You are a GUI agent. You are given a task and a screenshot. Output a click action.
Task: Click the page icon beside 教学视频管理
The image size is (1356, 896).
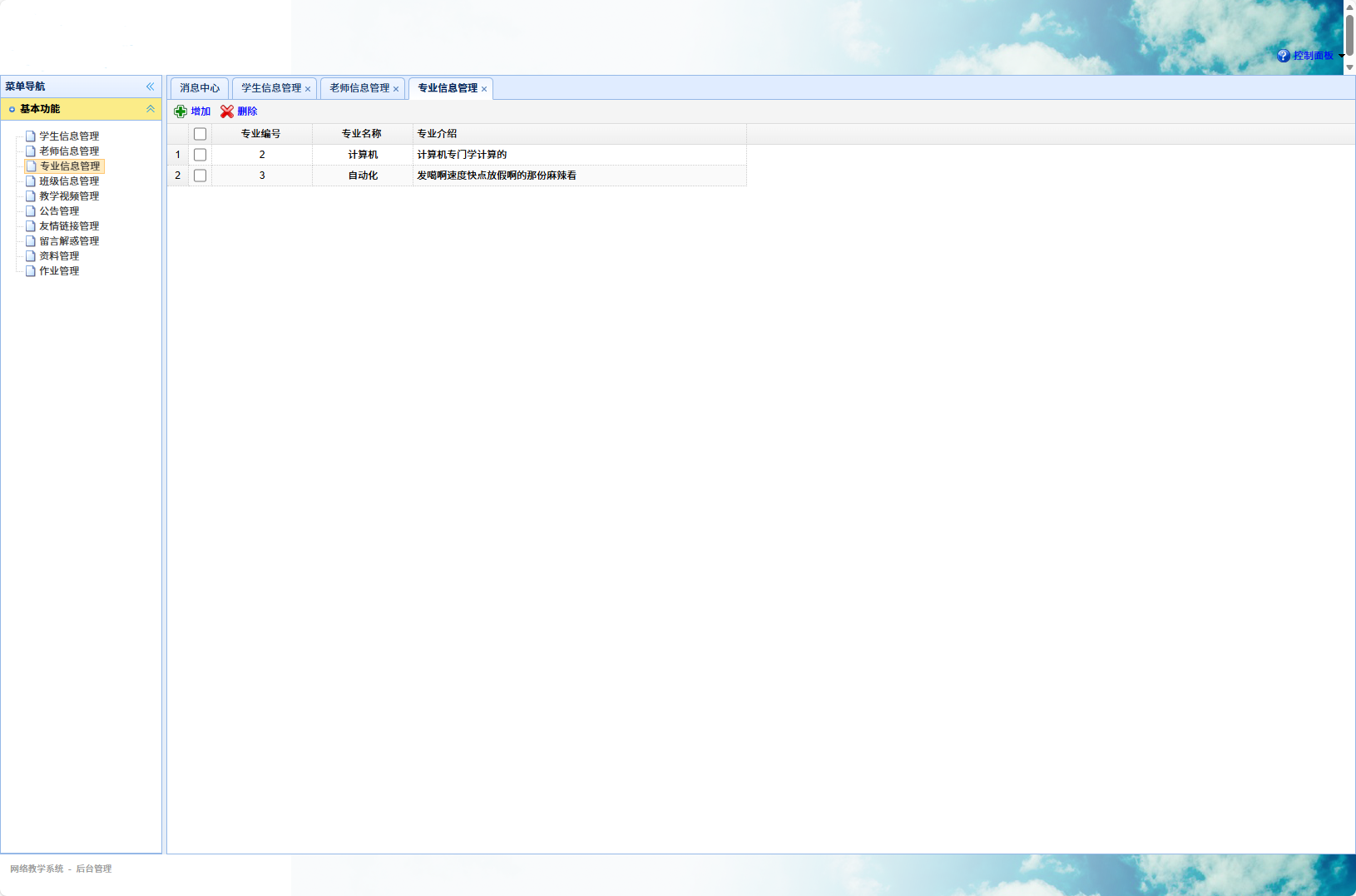(31, 196)
